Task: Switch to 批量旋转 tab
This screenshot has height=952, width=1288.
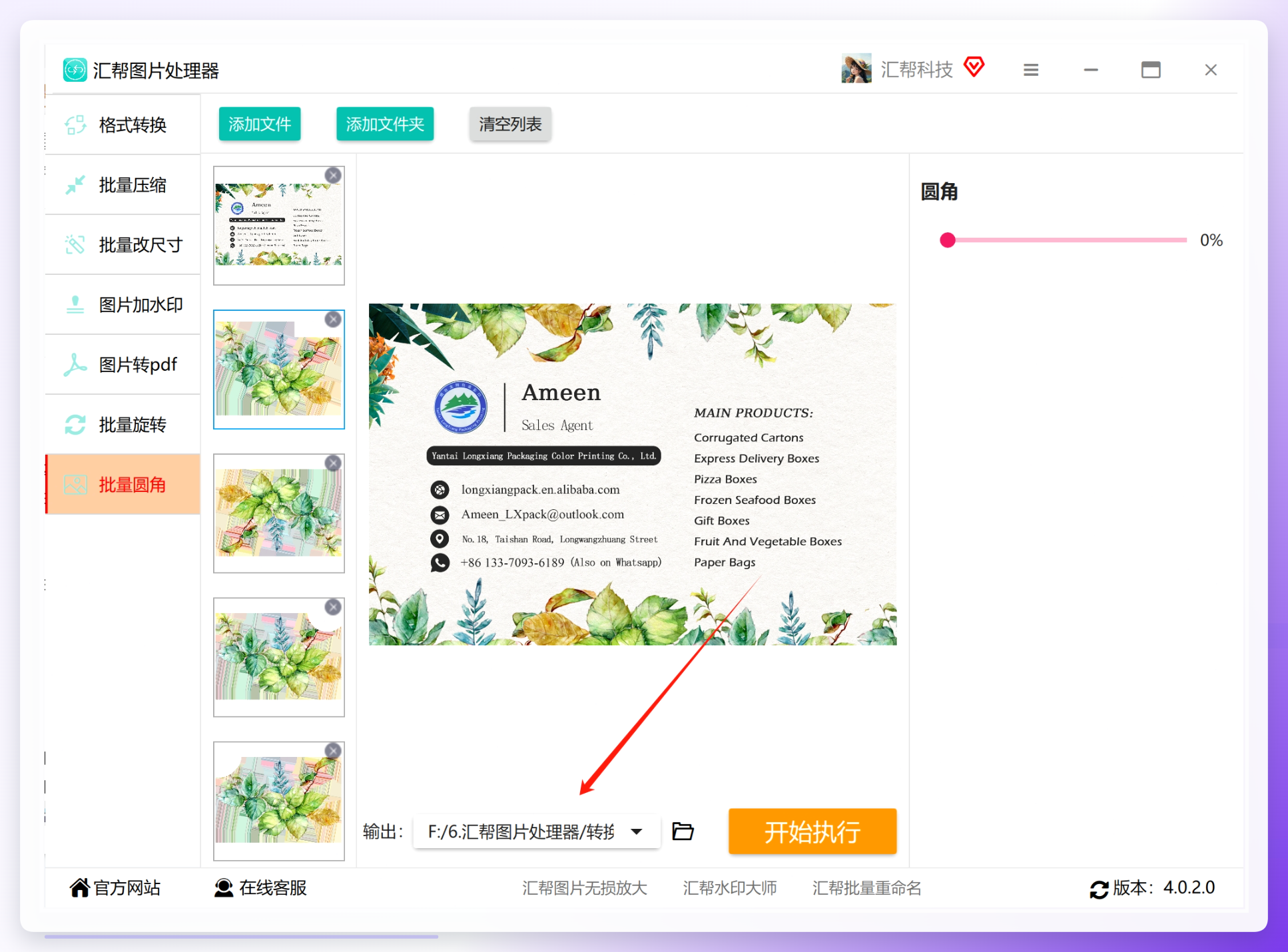Action: (x=123, y=425)
